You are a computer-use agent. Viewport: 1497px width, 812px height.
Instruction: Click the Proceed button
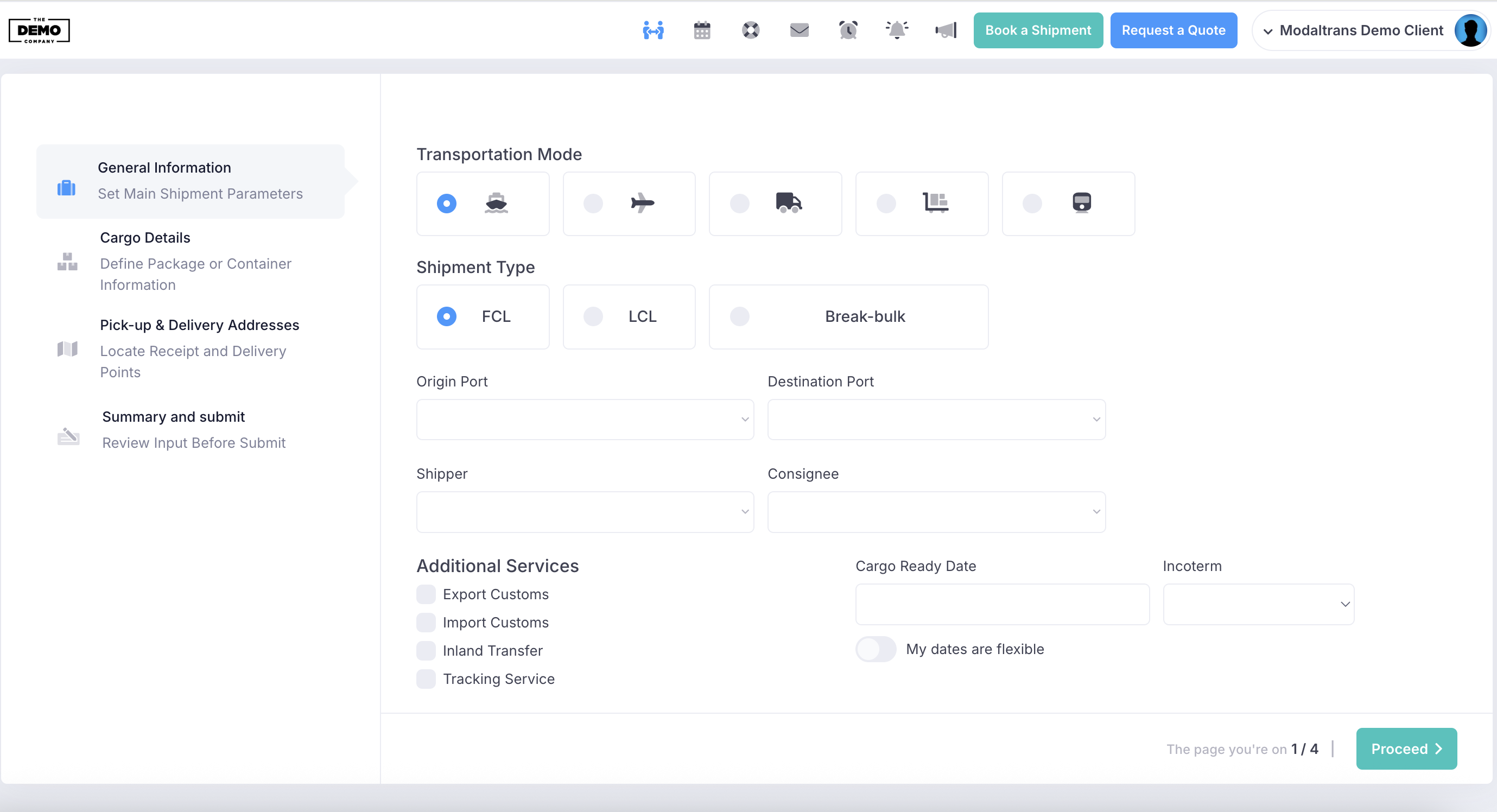(1406, 748)
